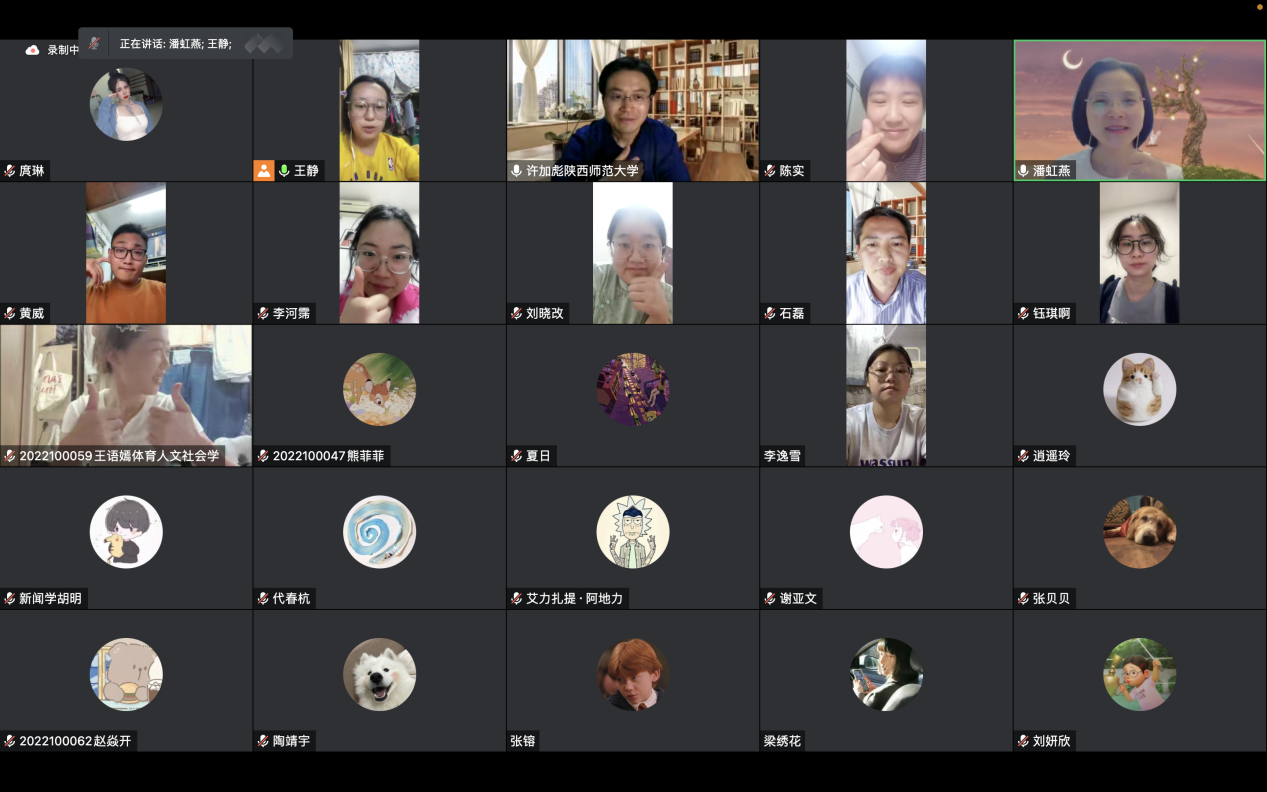The image size is (1267, 792).
Task: Click muted mic icon next to 庹琳
Action: pos(10,171)
